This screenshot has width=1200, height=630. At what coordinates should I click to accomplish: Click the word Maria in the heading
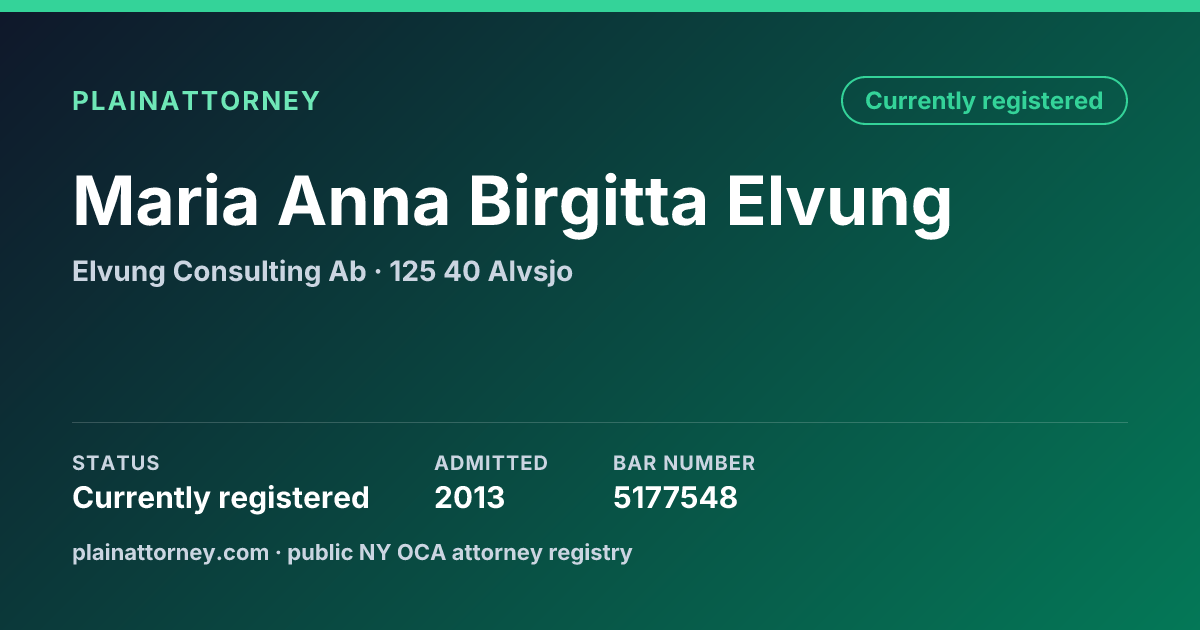[x=166, y=202]
